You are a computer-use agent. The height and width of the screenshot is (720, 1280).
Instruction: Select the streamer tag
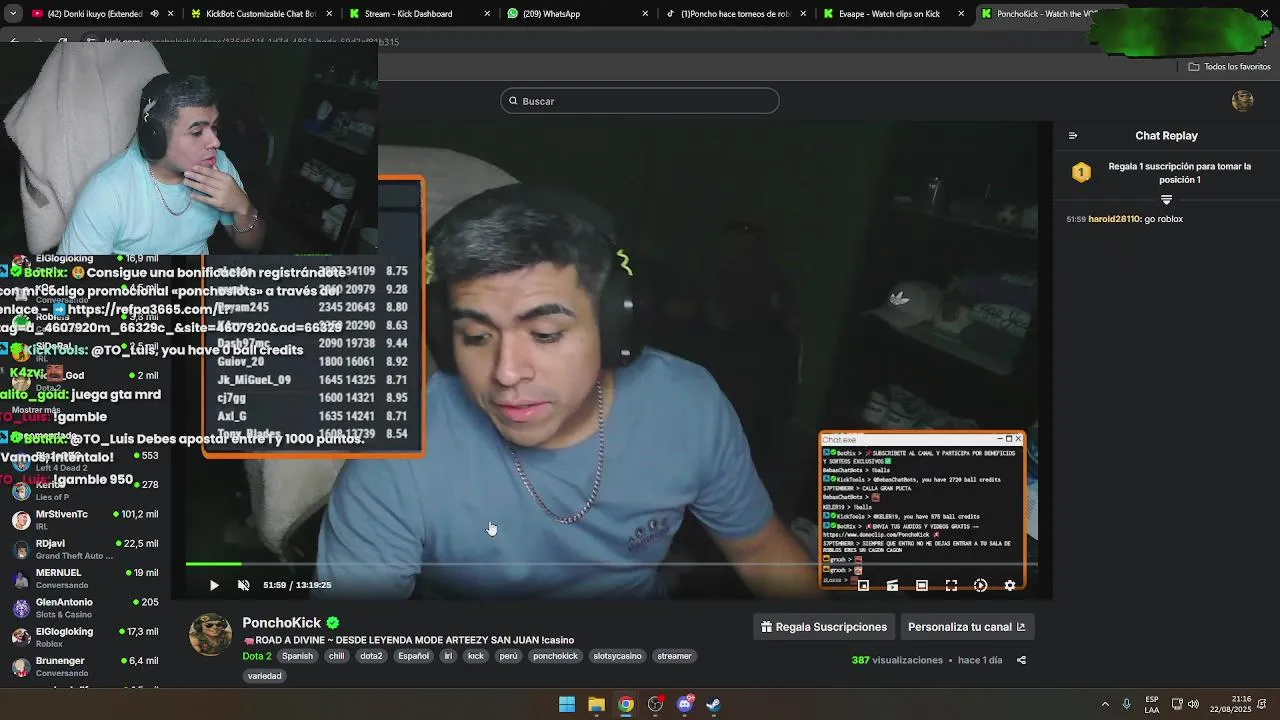coord(674,656)
